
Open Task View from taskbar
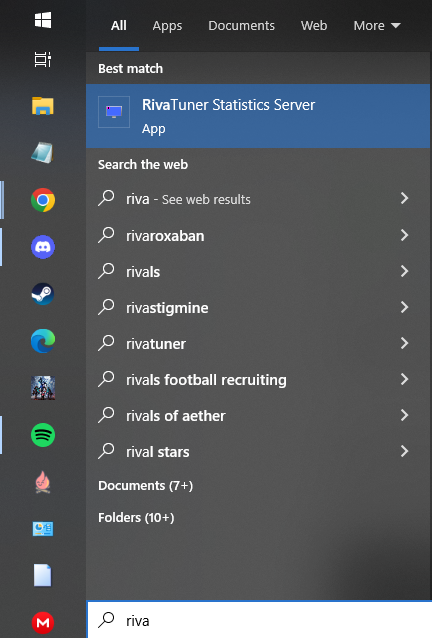[43, 59]
